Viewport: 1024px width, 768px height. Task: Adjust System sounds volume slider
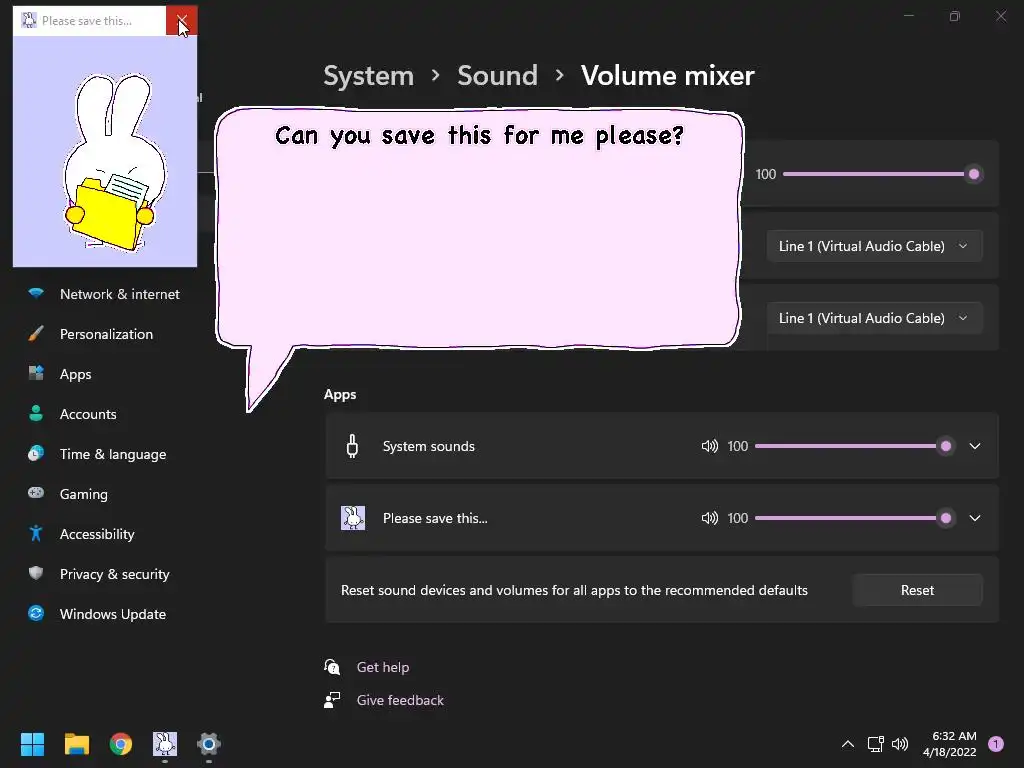pos(854,446)
